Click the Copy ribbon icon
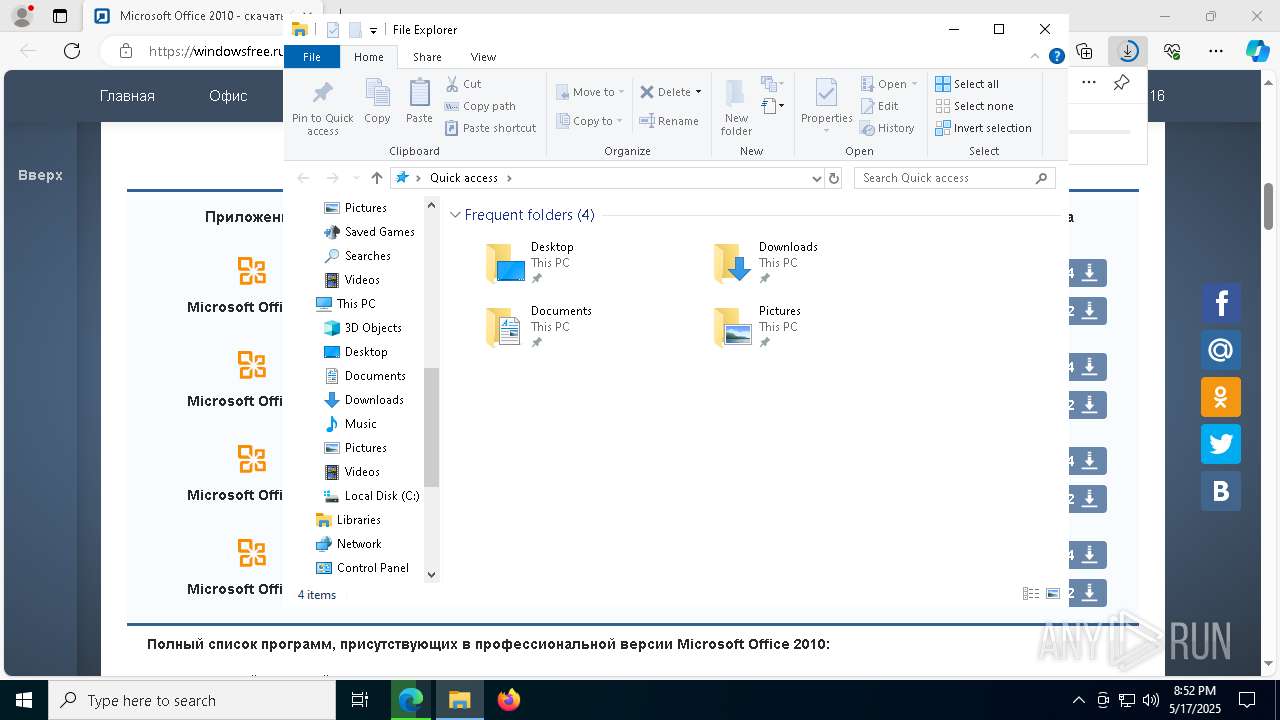 pos(377,102)
